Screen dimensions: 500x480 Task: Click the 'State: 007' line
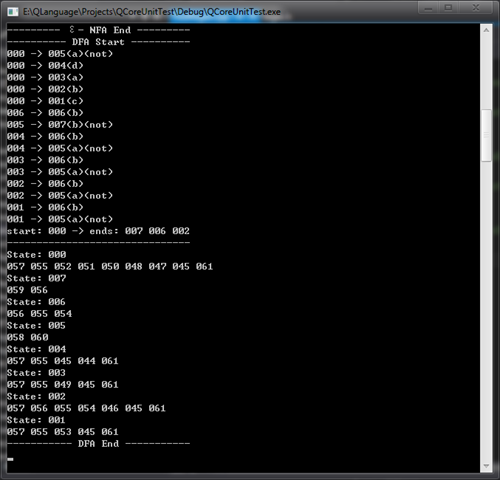point(37,278)
